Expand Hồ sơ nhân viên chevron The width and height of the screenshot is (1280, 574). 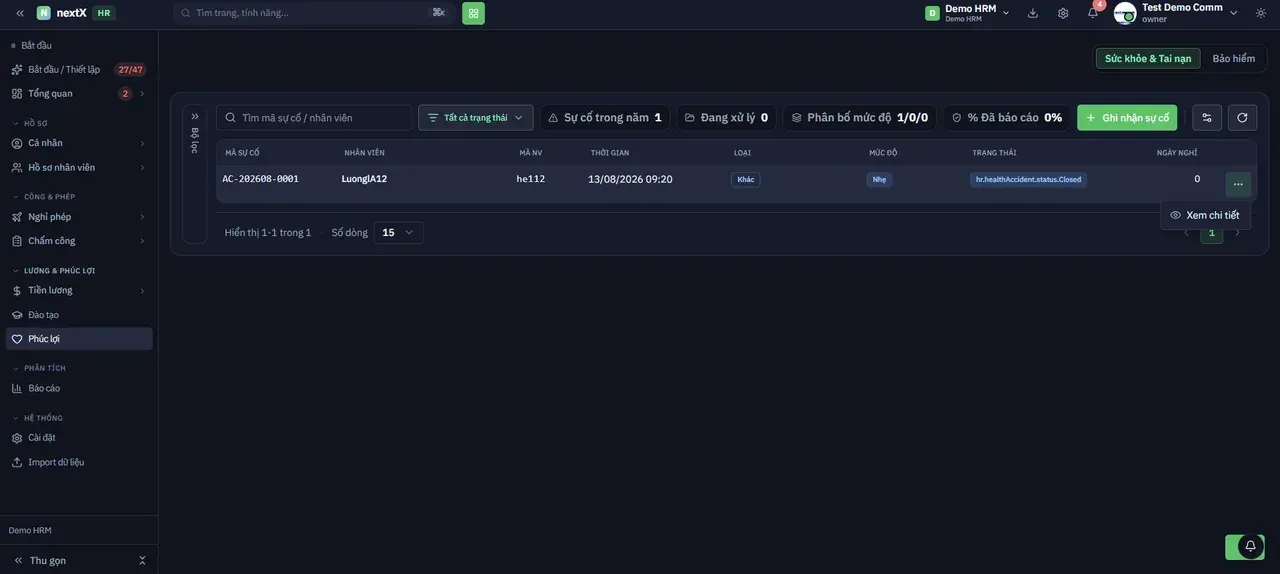(x=142, y=168)
